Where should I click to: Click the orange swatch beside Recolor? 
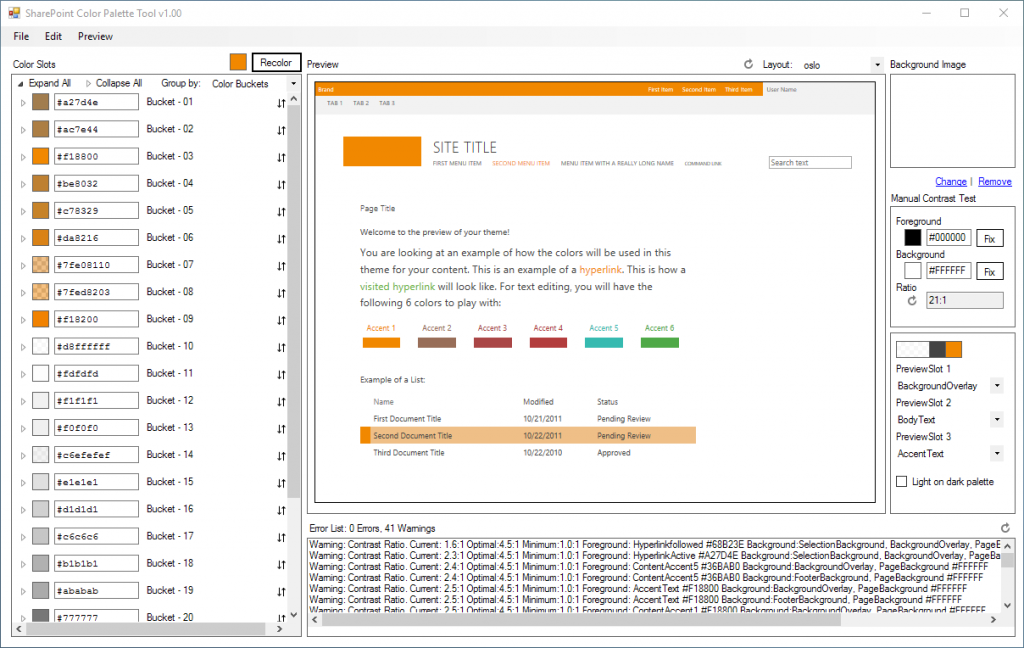(237, 61)
